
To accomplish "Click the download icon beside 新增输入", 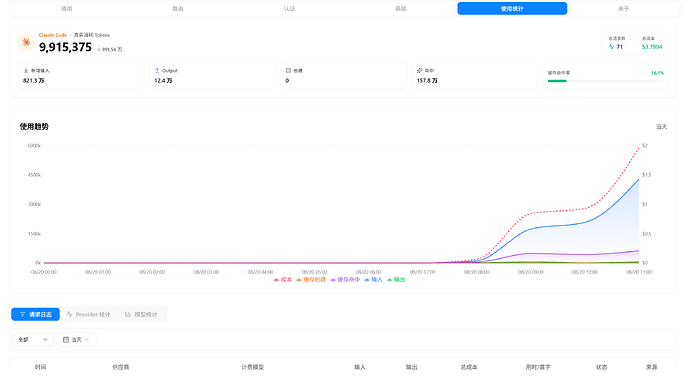I will [x=26, y=70].
